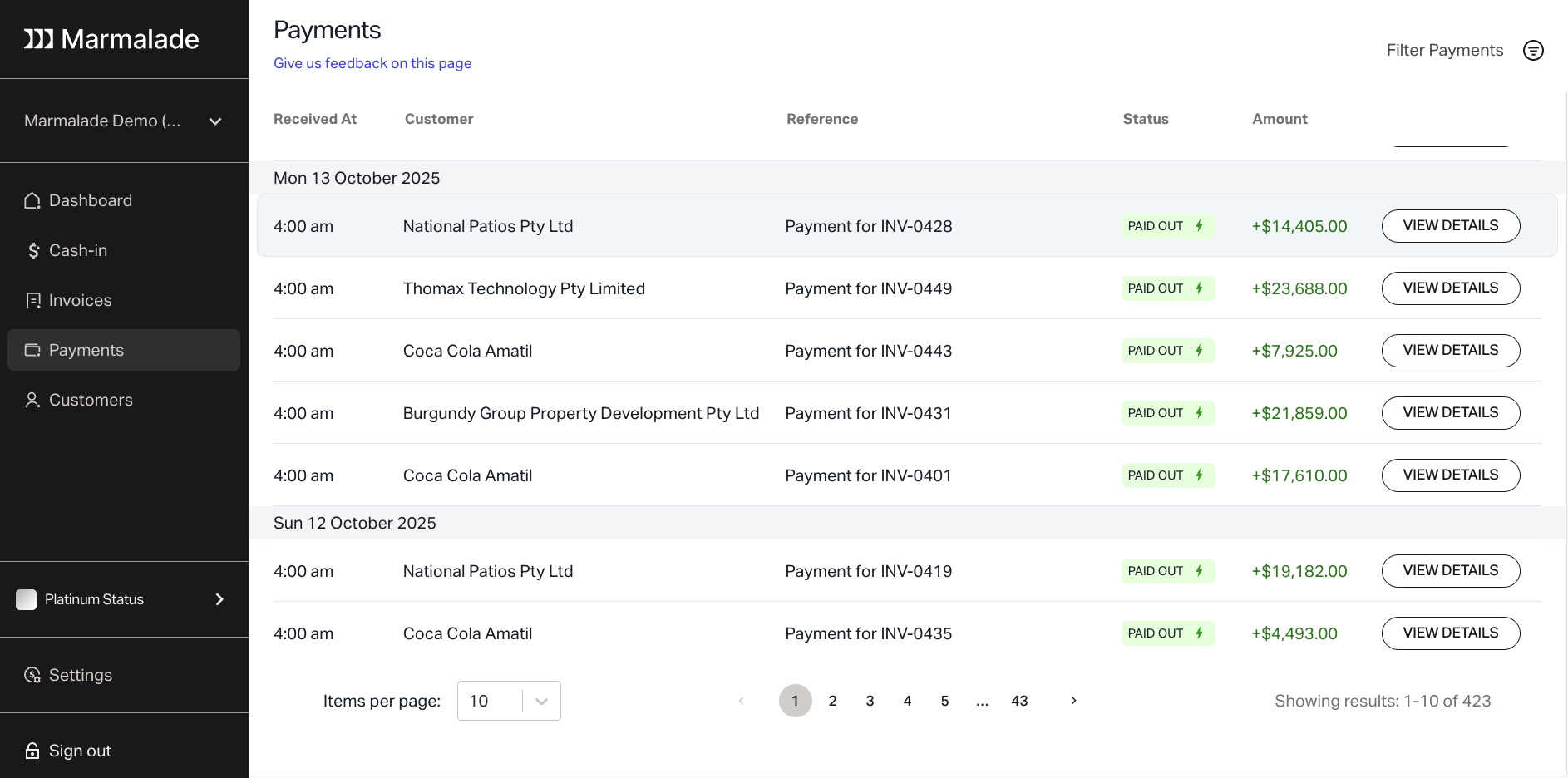Open Dashboard via its house icon
The width and height of the screenshot is (1568, 778).
click(32, 201)
